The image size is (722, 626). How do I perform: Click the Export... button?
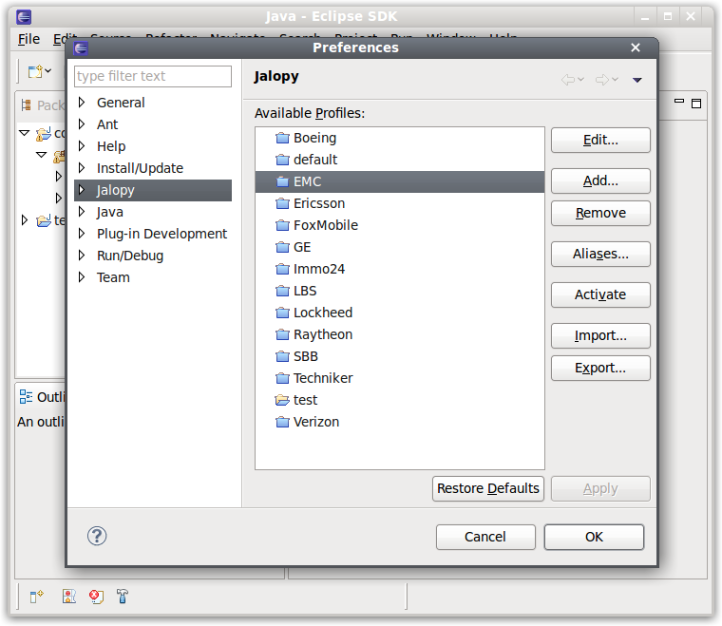(600, 368)
